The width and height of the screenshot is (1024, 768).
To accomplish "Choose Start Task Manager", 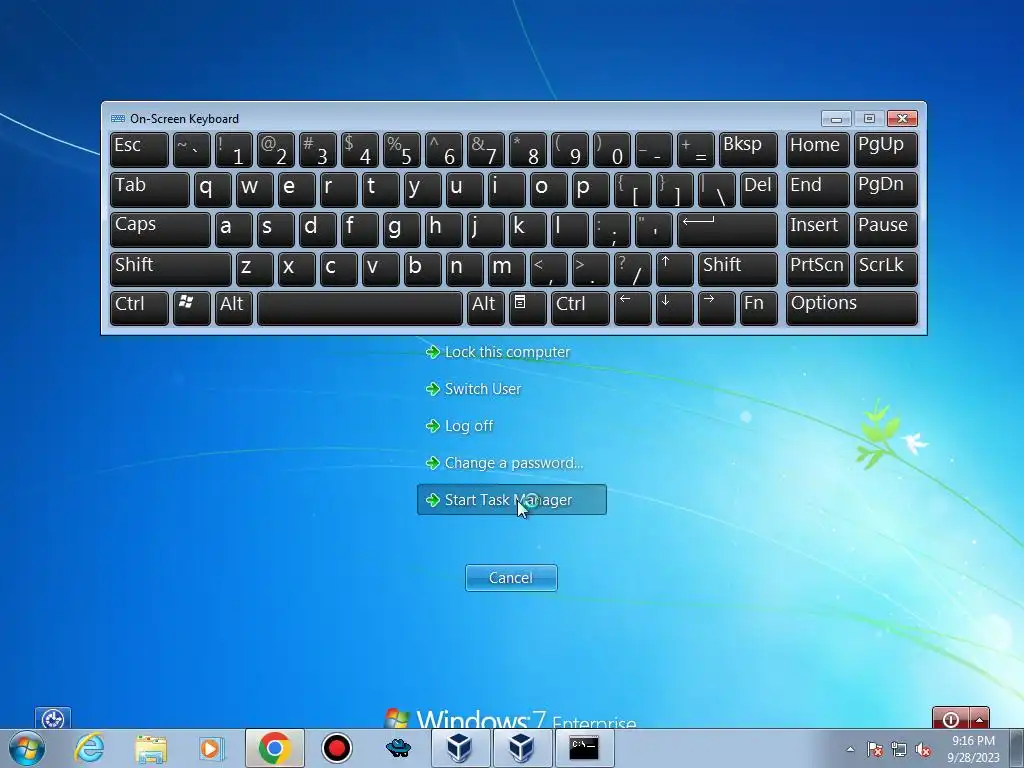I will 512,500.
